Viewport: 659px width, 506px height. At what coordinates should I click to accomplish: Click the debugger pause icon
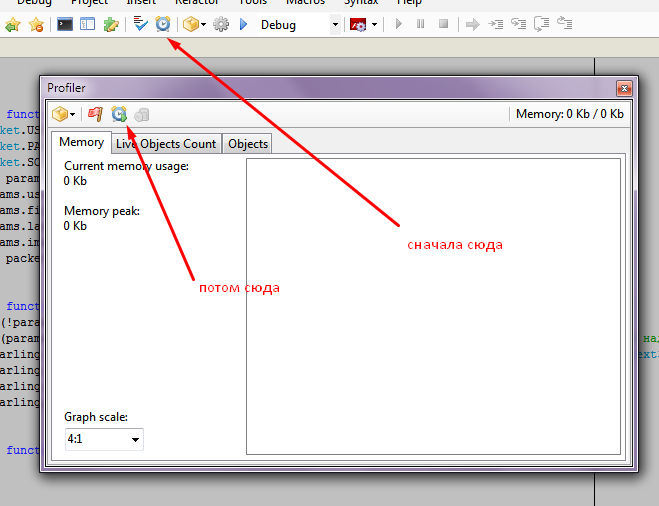[420, 24]
